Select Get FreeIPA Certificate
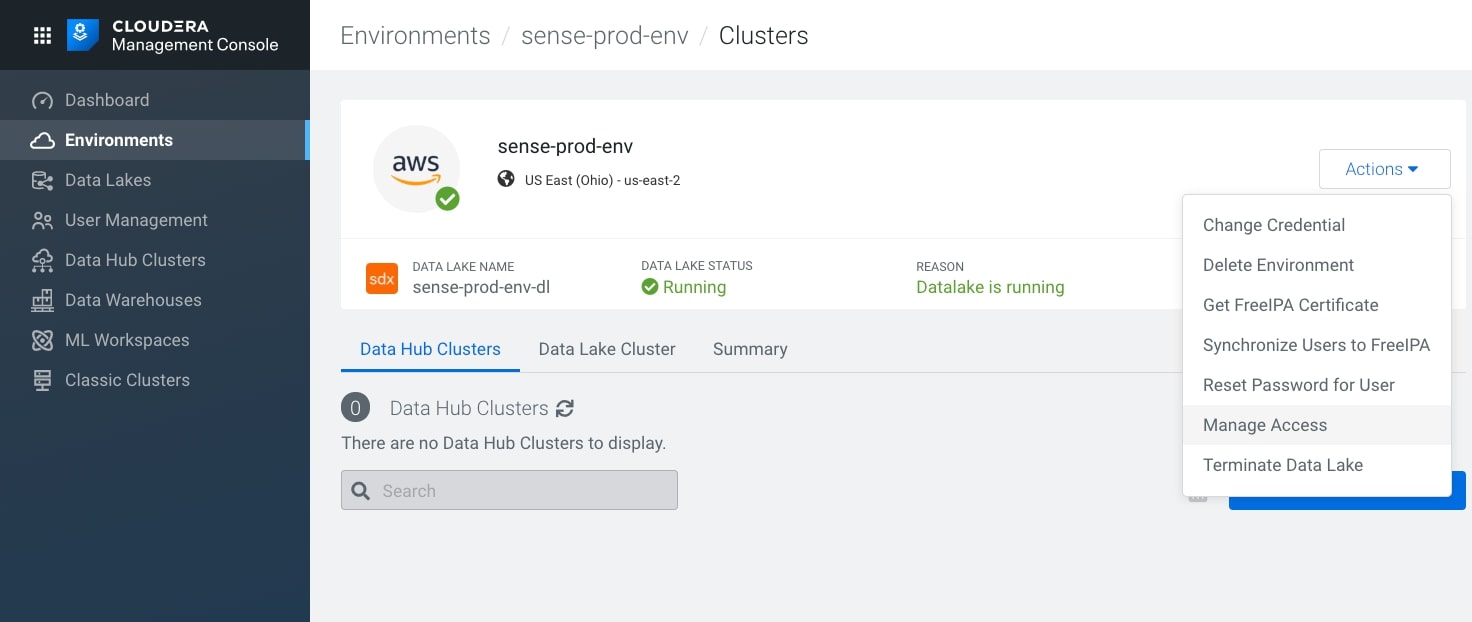Screen dimensions: 1472x622 point(1316,305)
